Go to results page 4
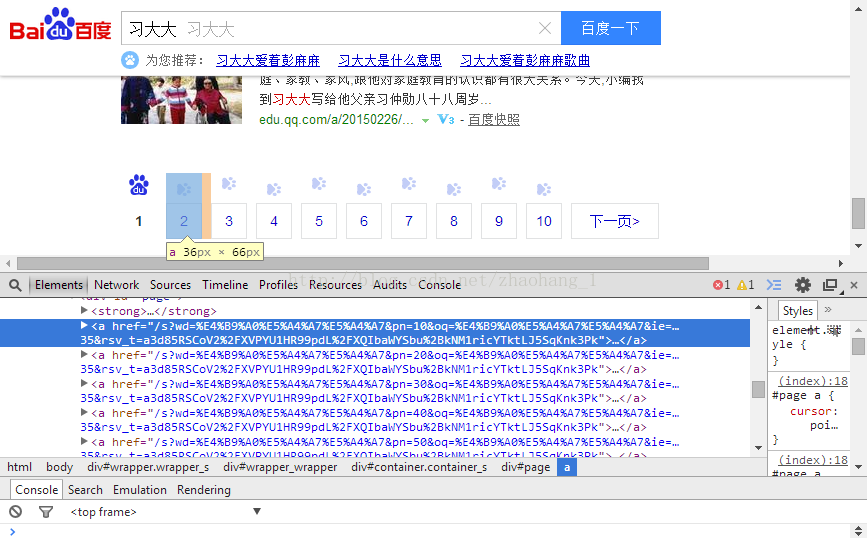Viewport: 867px width, 538px height. [274, 221]
